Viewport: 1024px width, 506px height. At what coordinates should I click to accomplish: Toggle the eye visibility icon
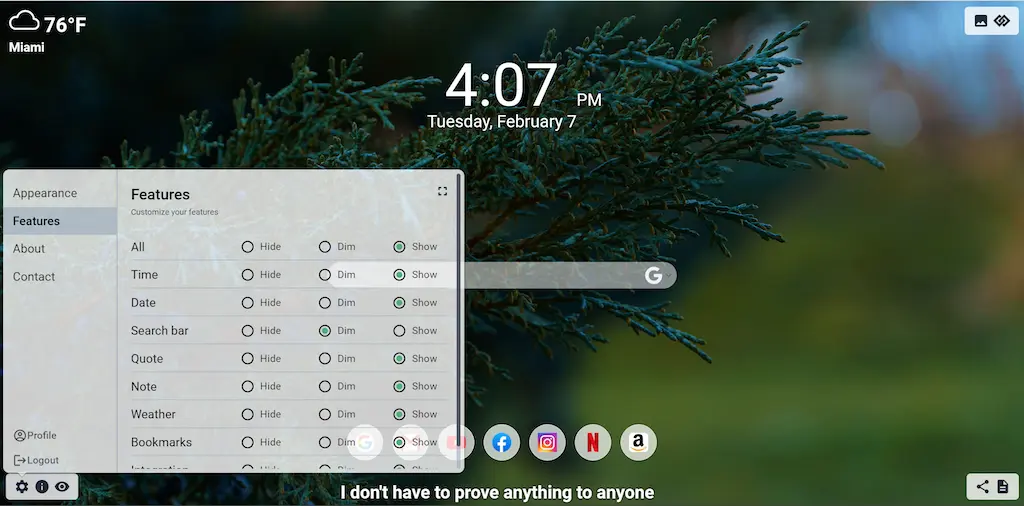point(62,487)
